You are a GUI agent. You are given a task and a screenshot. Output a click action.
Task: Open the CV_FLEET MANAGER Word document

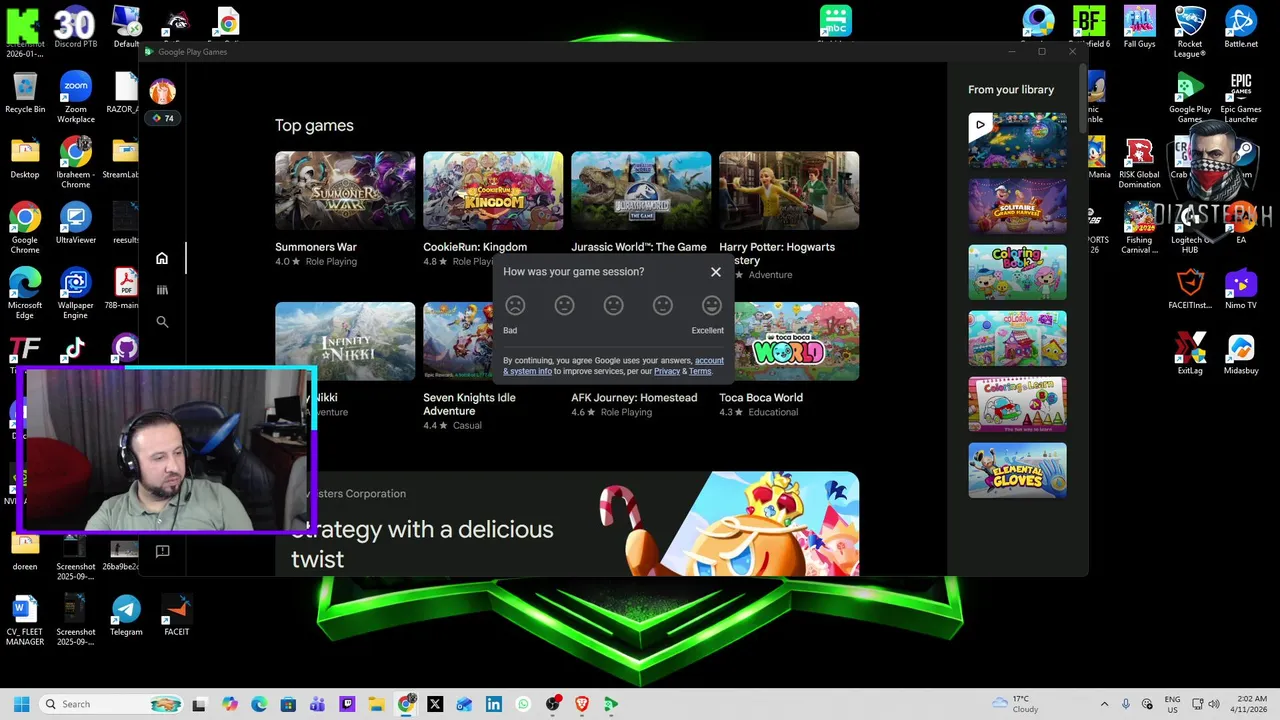25,620
